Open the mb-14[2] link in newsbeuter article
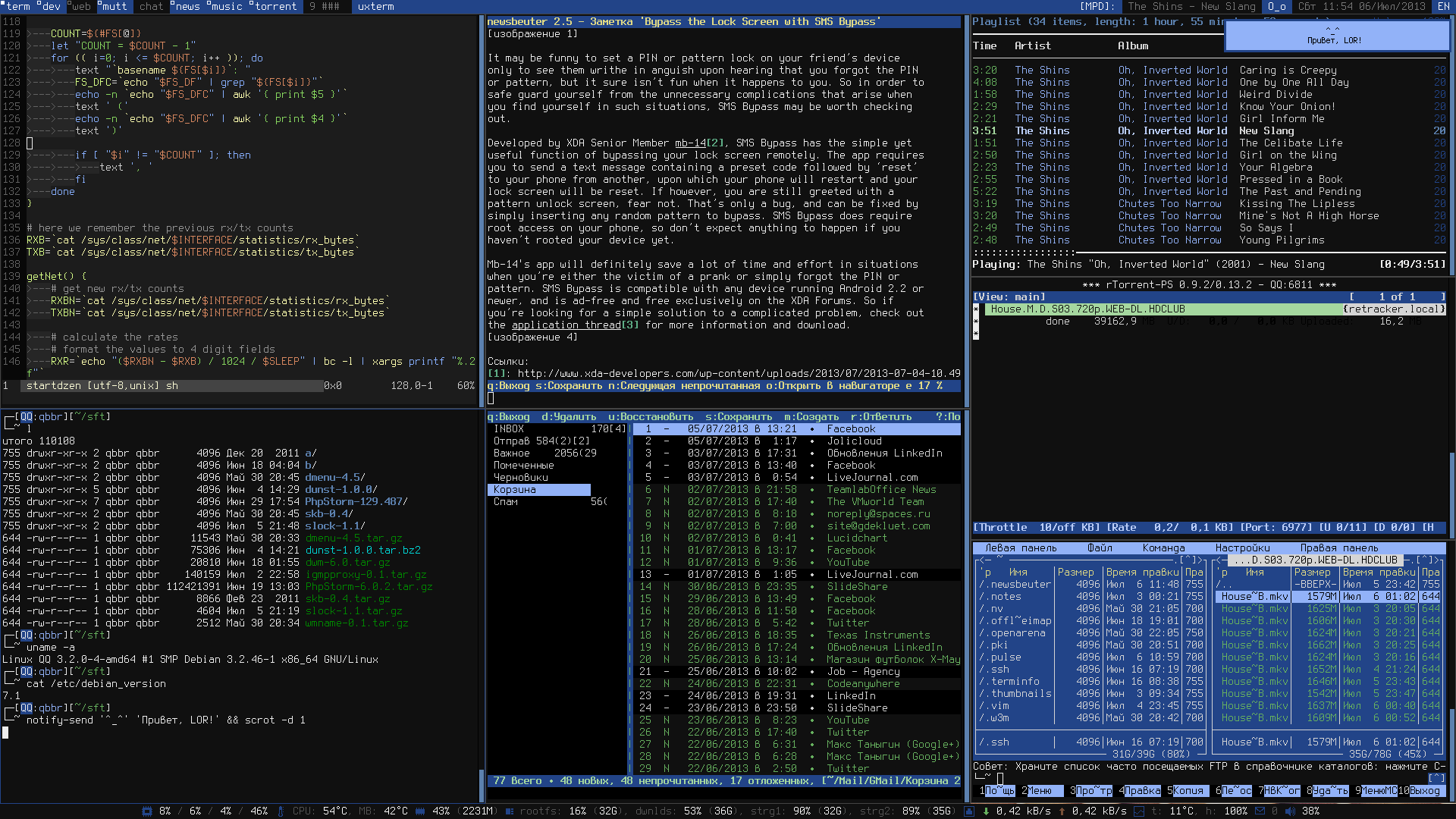 click(x=699, y=143)
